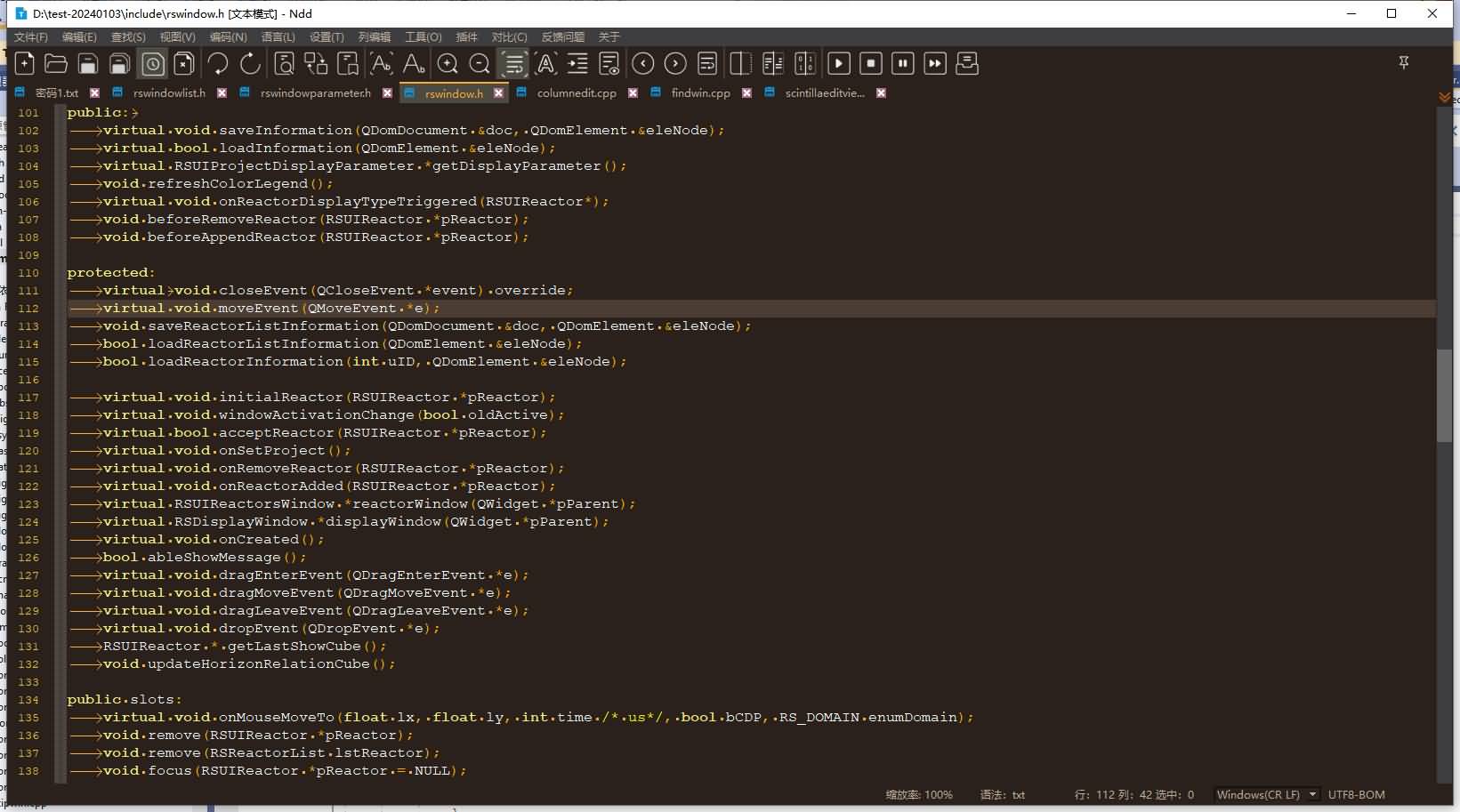Toggle the pin icon at toolbar right

(1403, 62)
